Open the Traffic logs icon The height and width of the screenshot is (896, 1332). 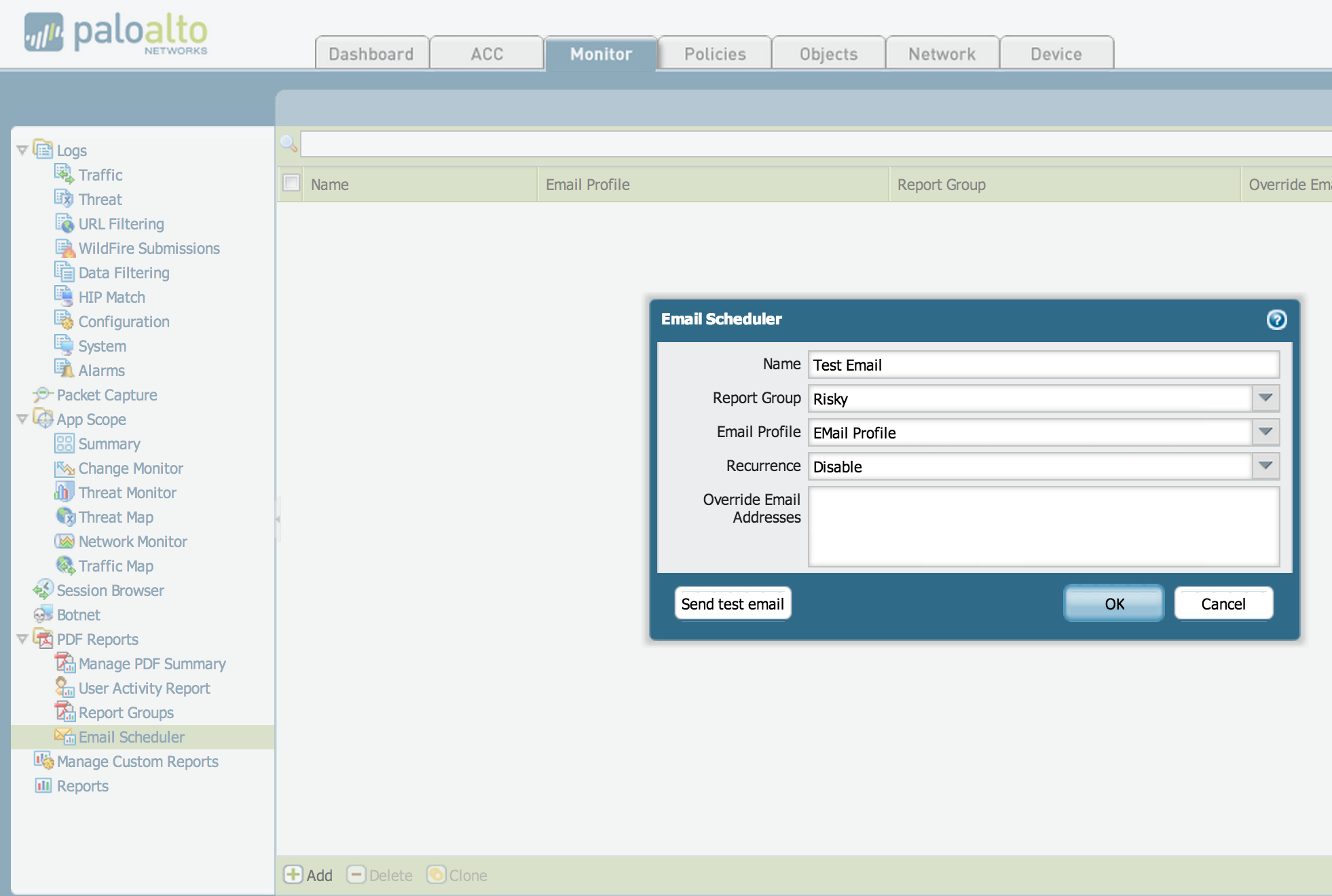click(64, 174)
